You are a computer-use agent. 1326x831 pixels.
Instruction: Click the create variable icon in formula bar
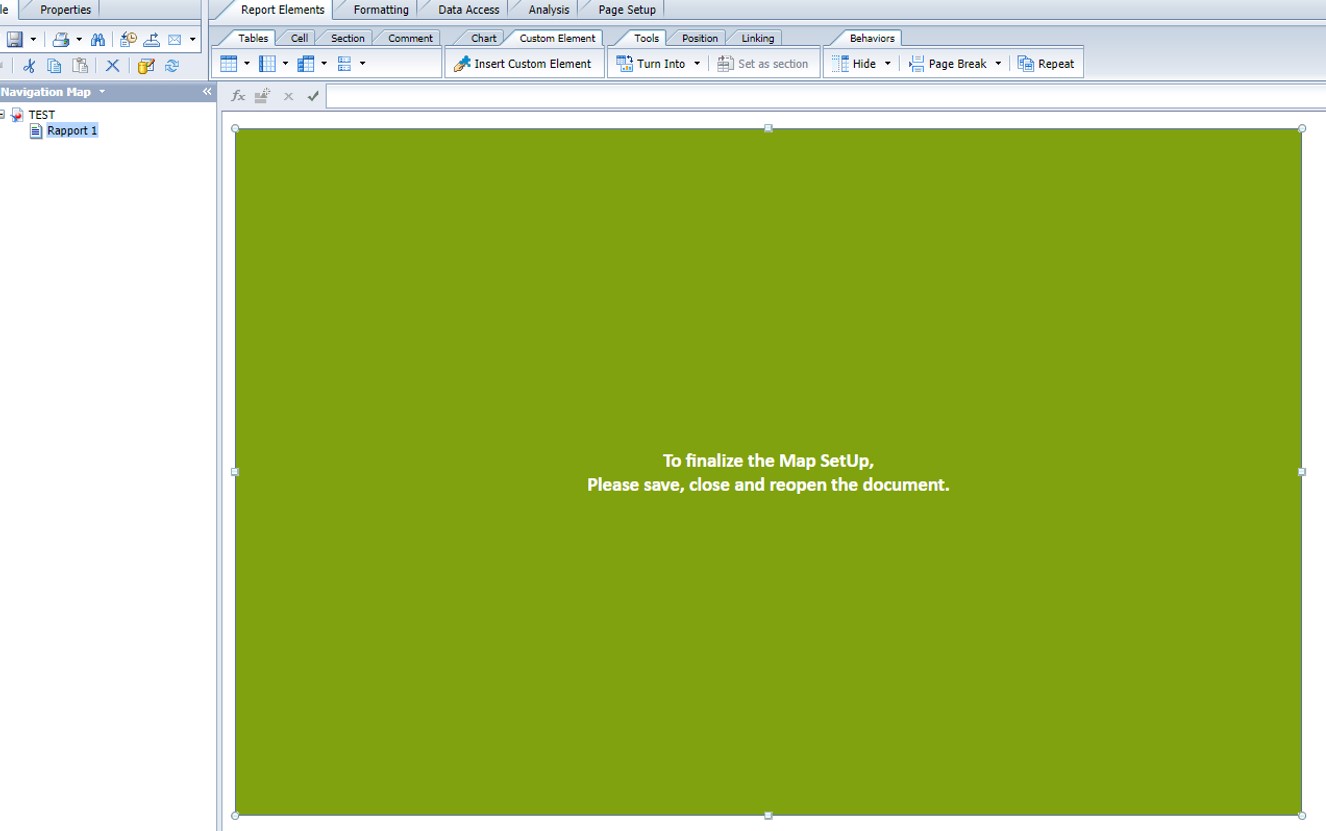pos(263,96)
